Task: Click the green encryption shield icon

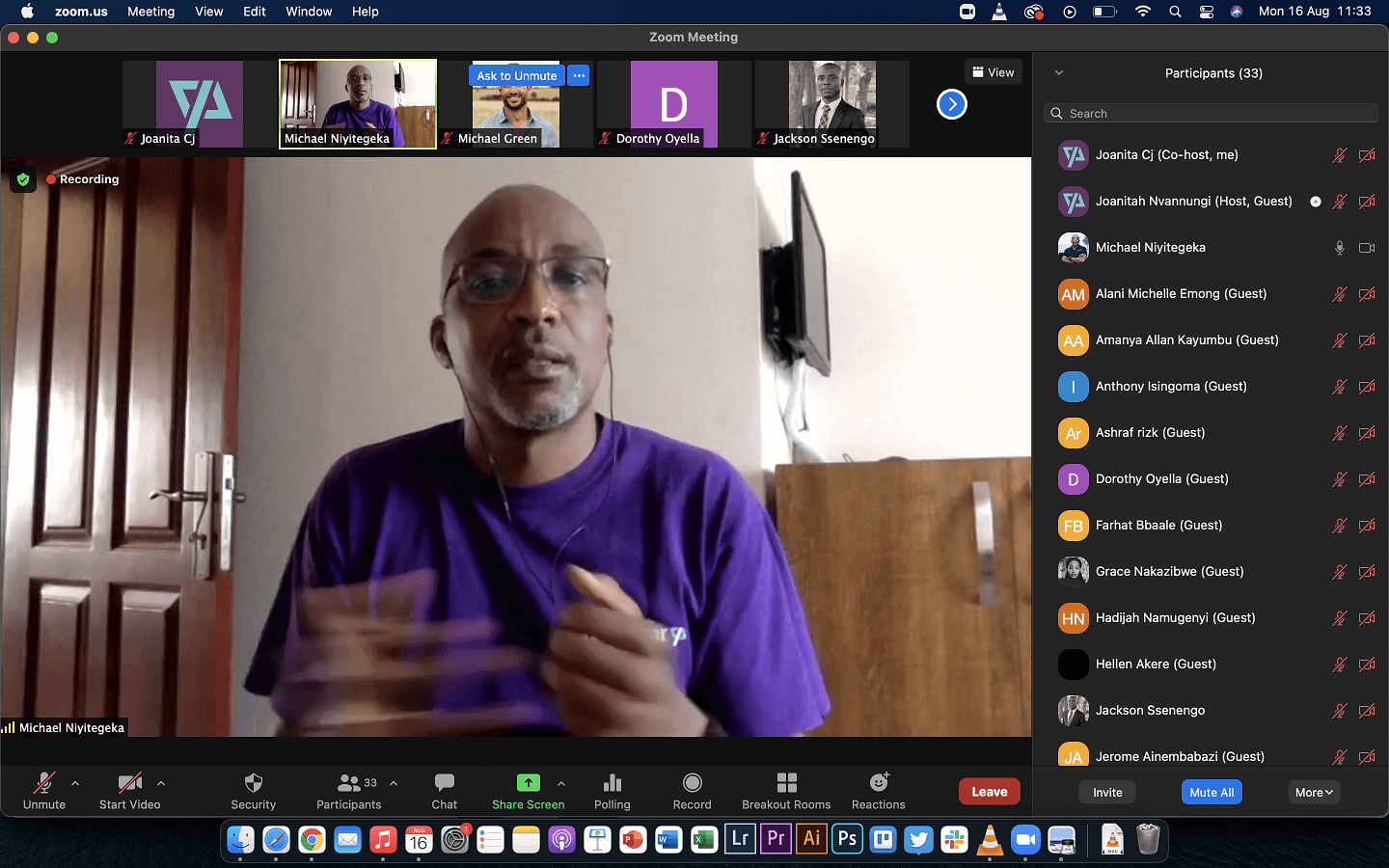Action: pyautogui.click(x=23, y=179)
